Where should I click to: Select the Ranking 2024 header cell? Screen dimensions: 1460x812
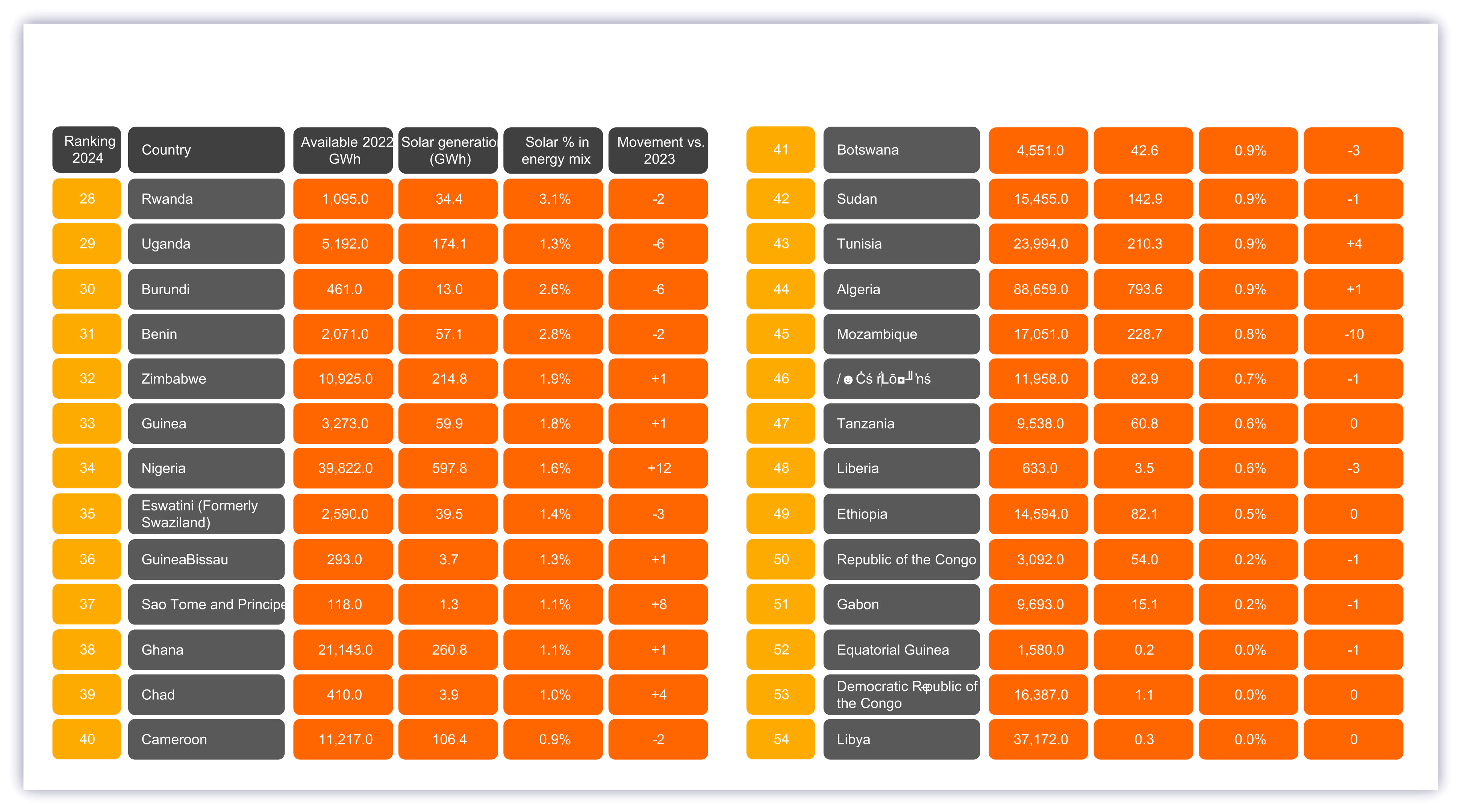(x=87, y=150)
